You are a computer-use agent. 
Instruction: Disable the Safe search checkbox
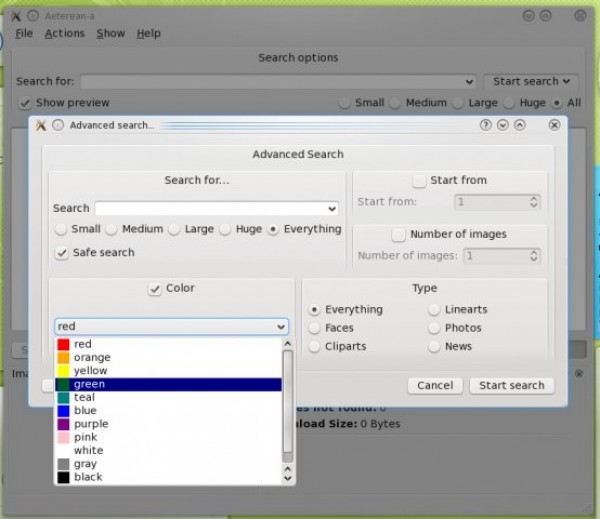pyautogui.click(x=62, y=253)
